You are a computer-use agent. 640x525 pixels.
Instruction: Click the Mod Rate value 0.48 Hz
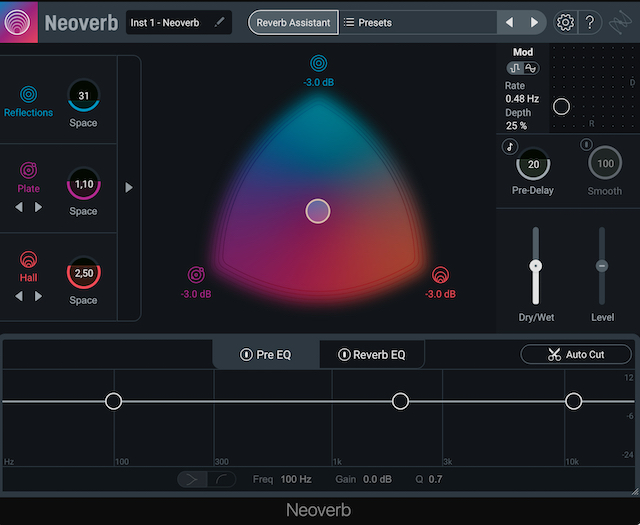[522, 99]
